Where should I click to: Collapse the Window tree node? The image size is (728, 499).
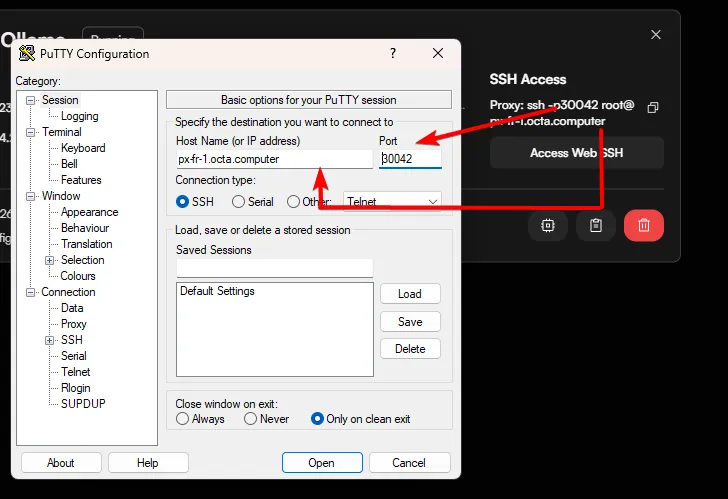point(31,196)
